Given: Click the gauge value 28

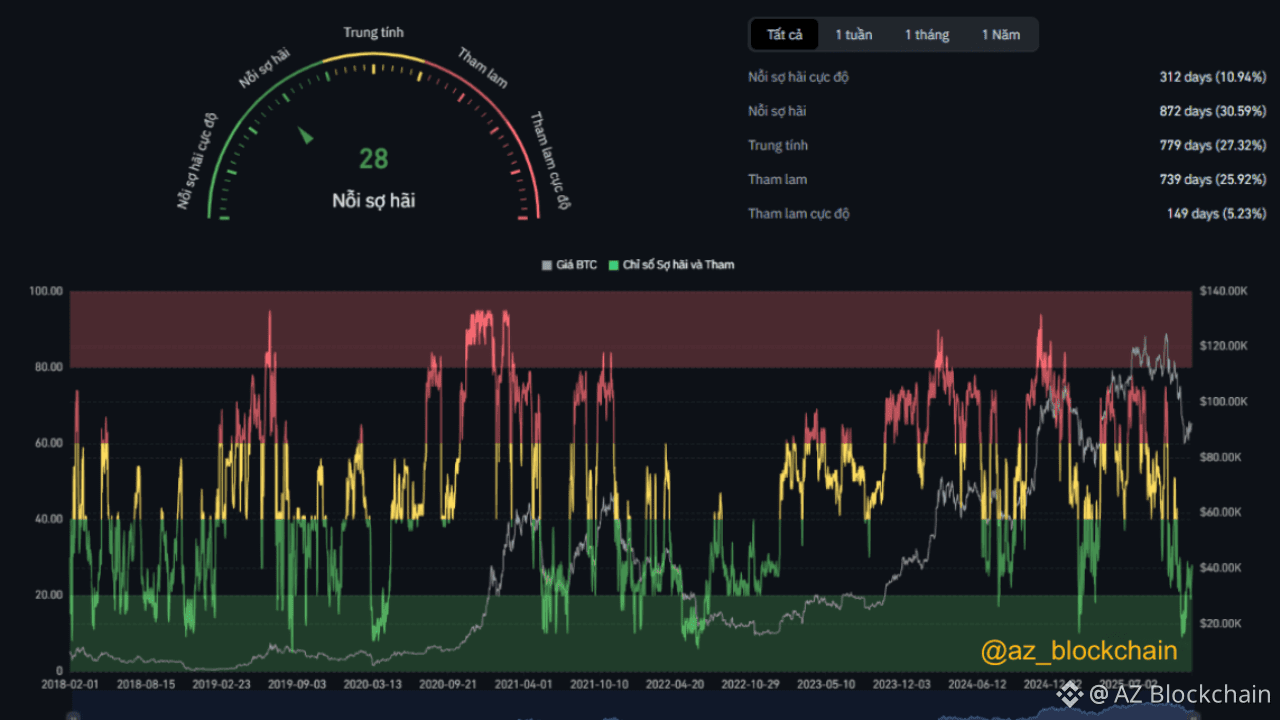Looking at the screenshot, I should [x=374, y=159].
